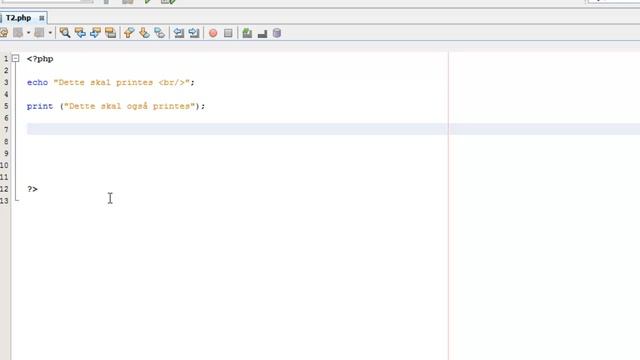
Task: Toggle a bookmark on the current line
Action: point(159,33)
